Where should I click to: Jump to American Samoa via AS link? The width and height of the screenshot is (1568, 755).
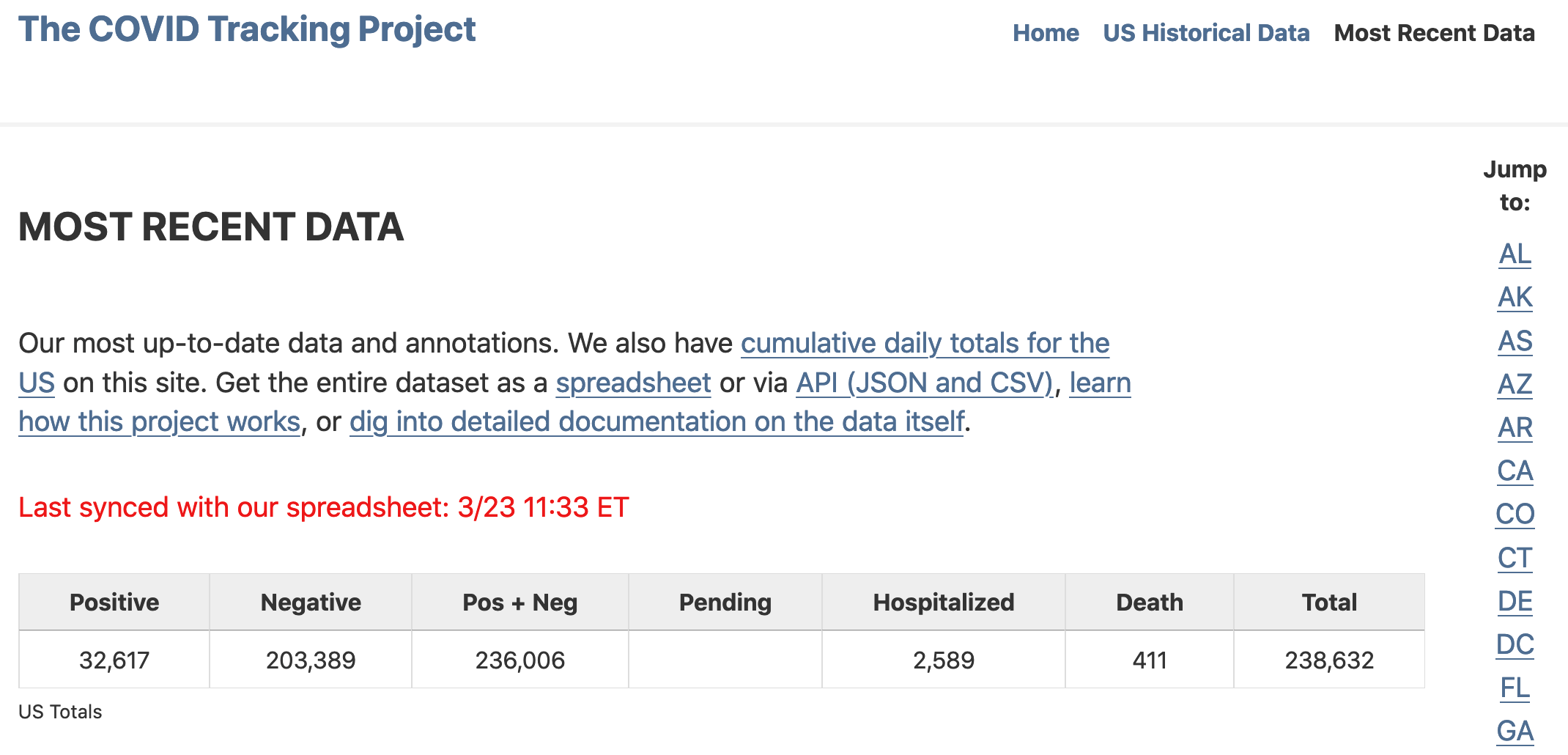coord(1515,341)
